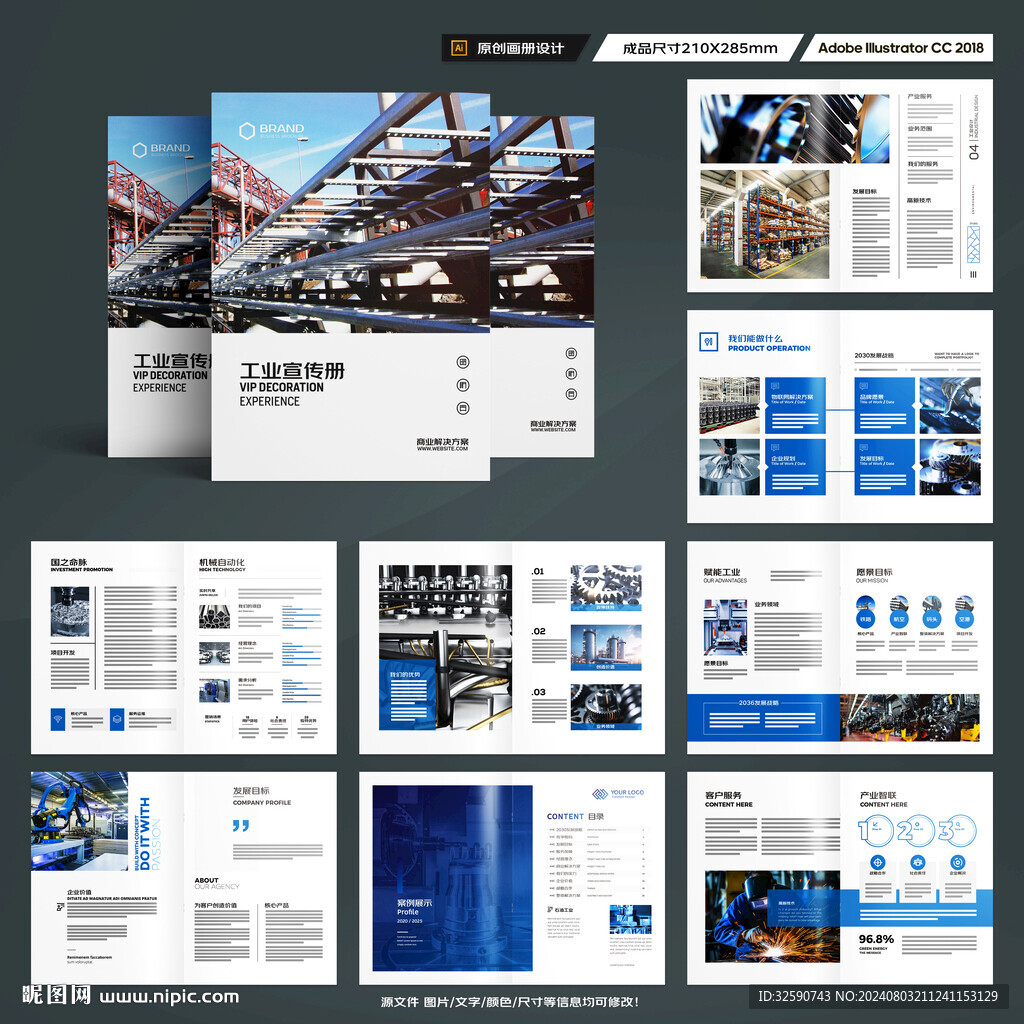Click the 码头 circle icon

pyautogui.click(x=932, y=618)
